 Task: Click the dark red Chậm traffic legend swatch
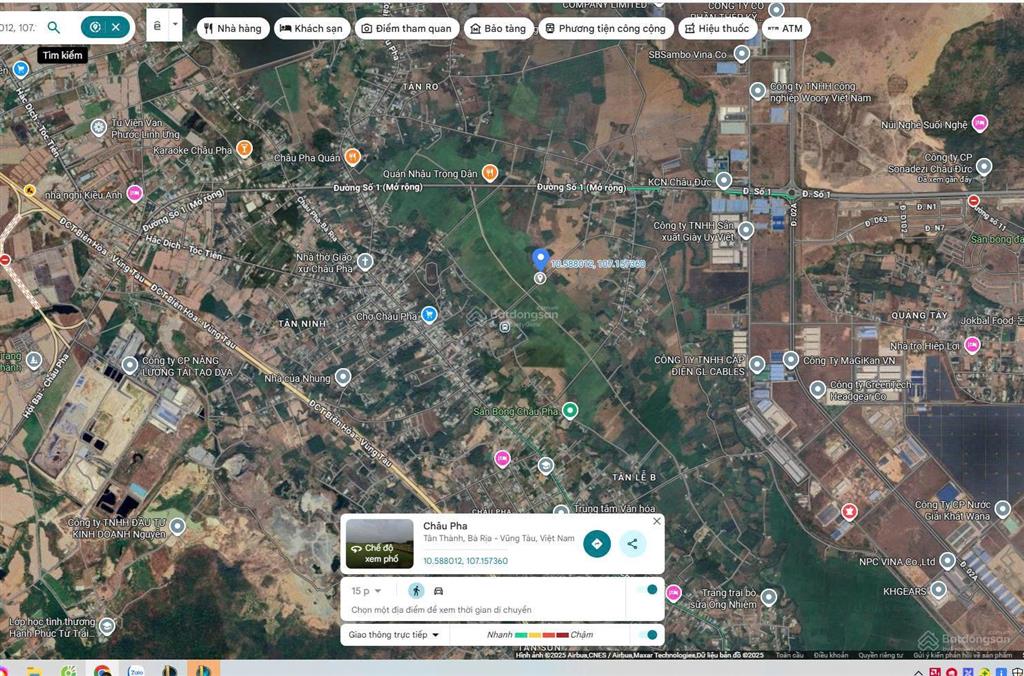[562, 635]
